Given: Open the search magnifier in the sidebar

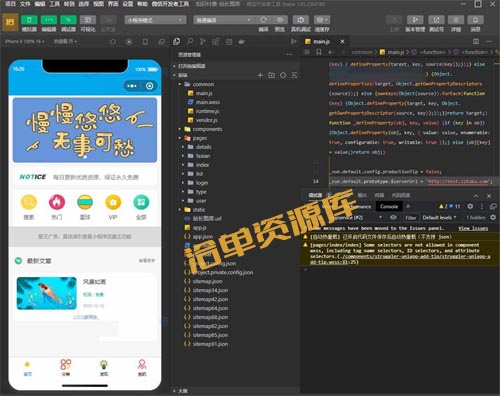Looking at the screenshot, I should click(x=190, y=42).
